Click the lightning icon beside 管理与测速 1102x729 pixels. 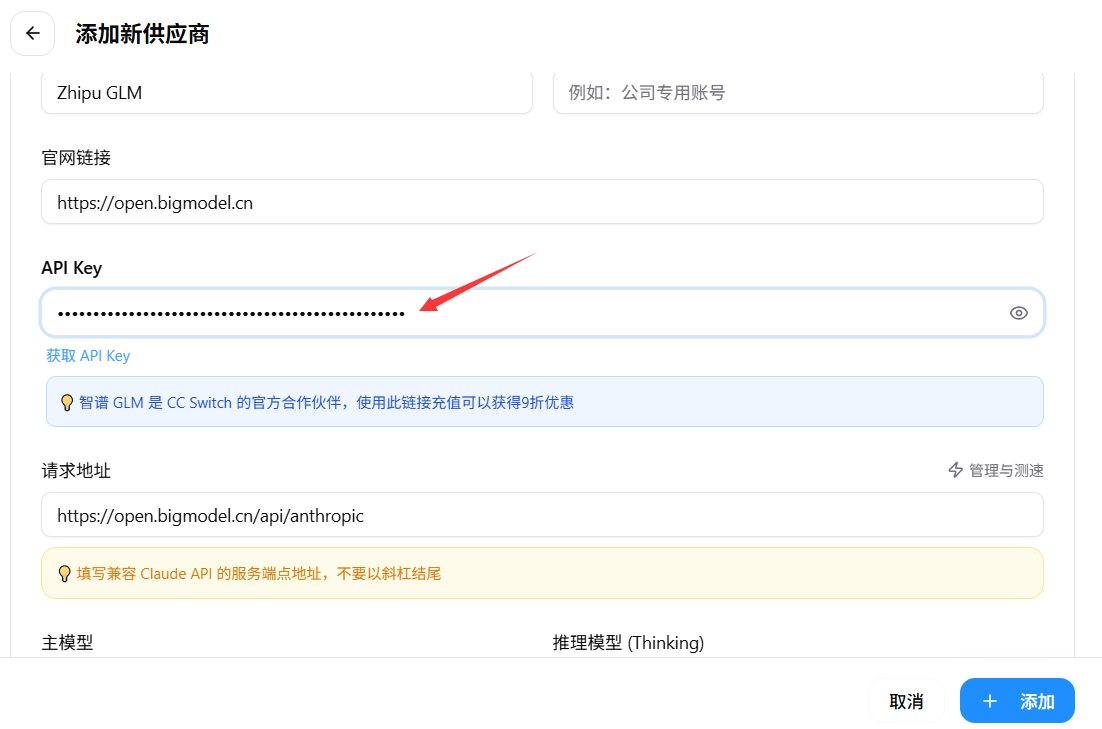[955, 470]
